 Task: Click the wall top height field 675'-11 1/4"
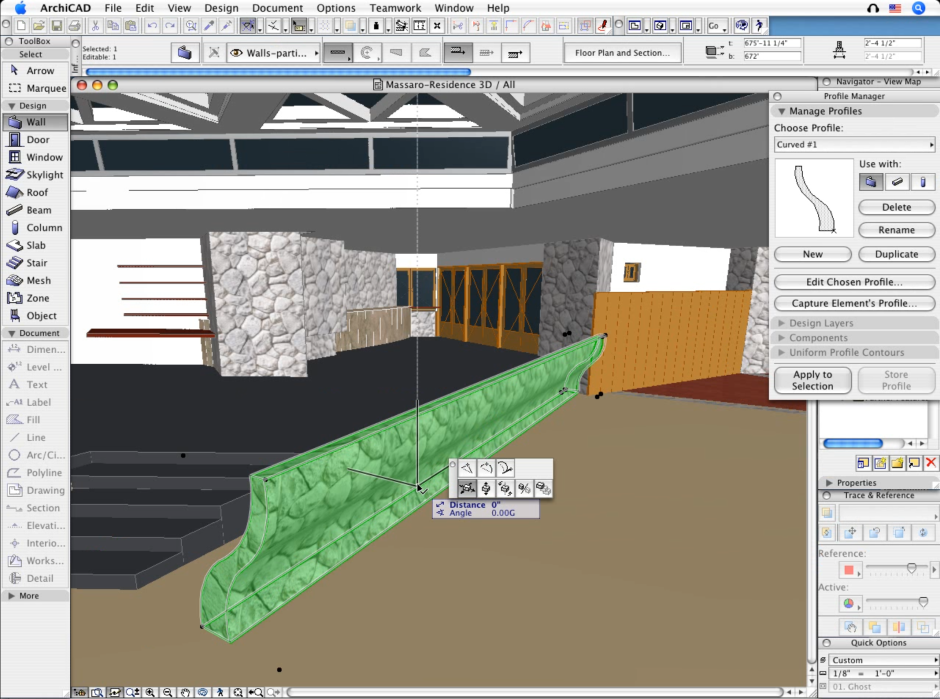pyautogui.click(x=772, y=43)
